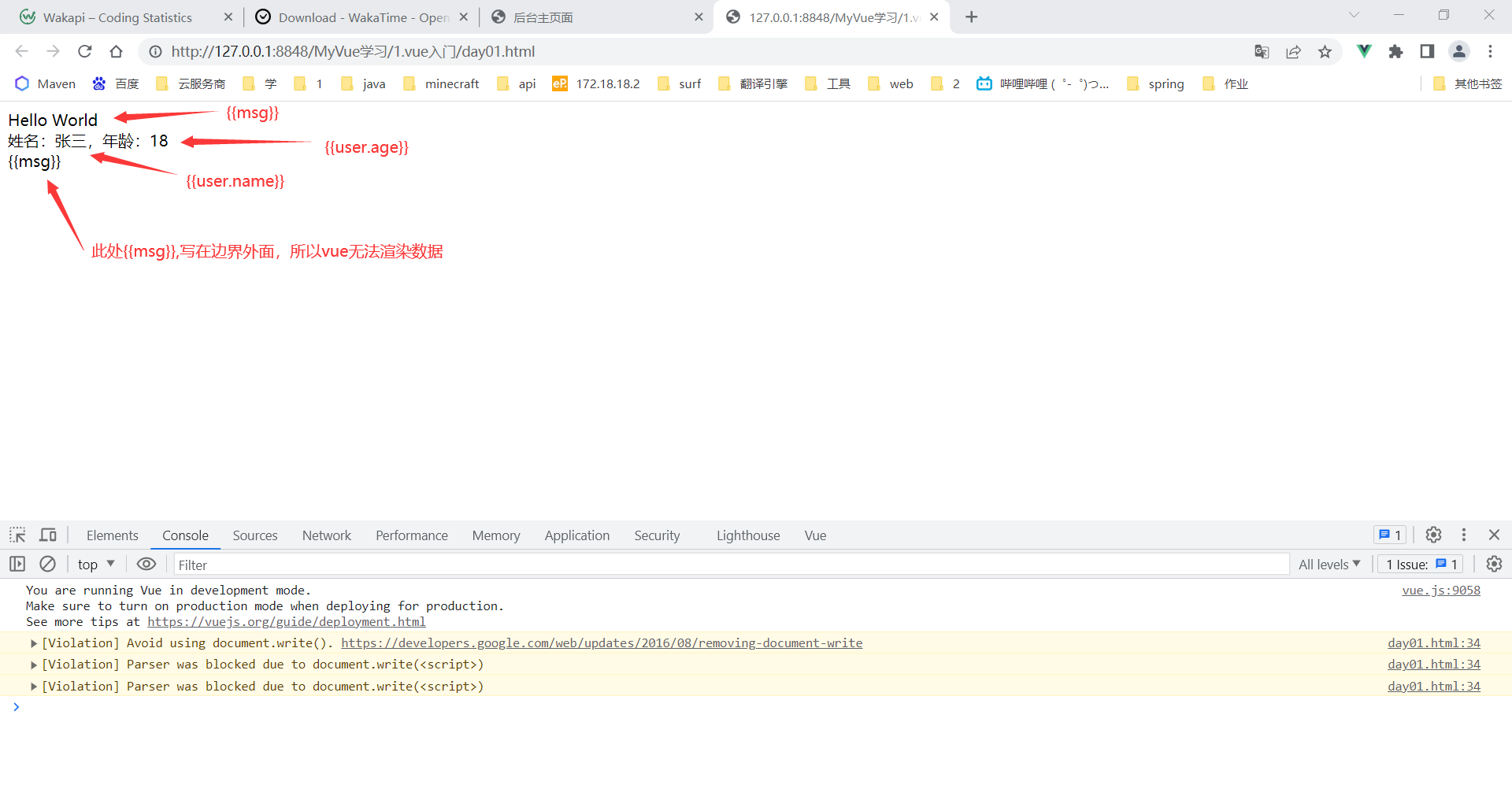Open the Extensions puzzle piece icon
This screenshot has width=1512, height=811.
(x=1395, y=51)
